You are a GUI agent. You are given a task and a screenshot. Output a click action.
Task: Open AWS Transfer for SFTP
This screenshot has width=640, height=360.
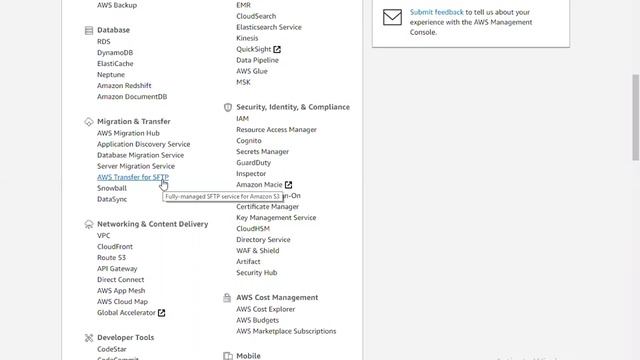[x=133, y=177]
